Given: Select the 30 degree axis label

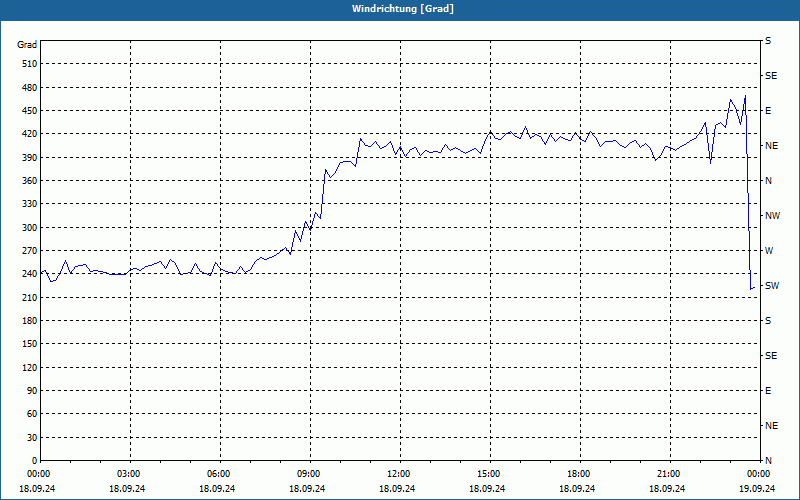Looking at the screenshot, I should point(32,438).
